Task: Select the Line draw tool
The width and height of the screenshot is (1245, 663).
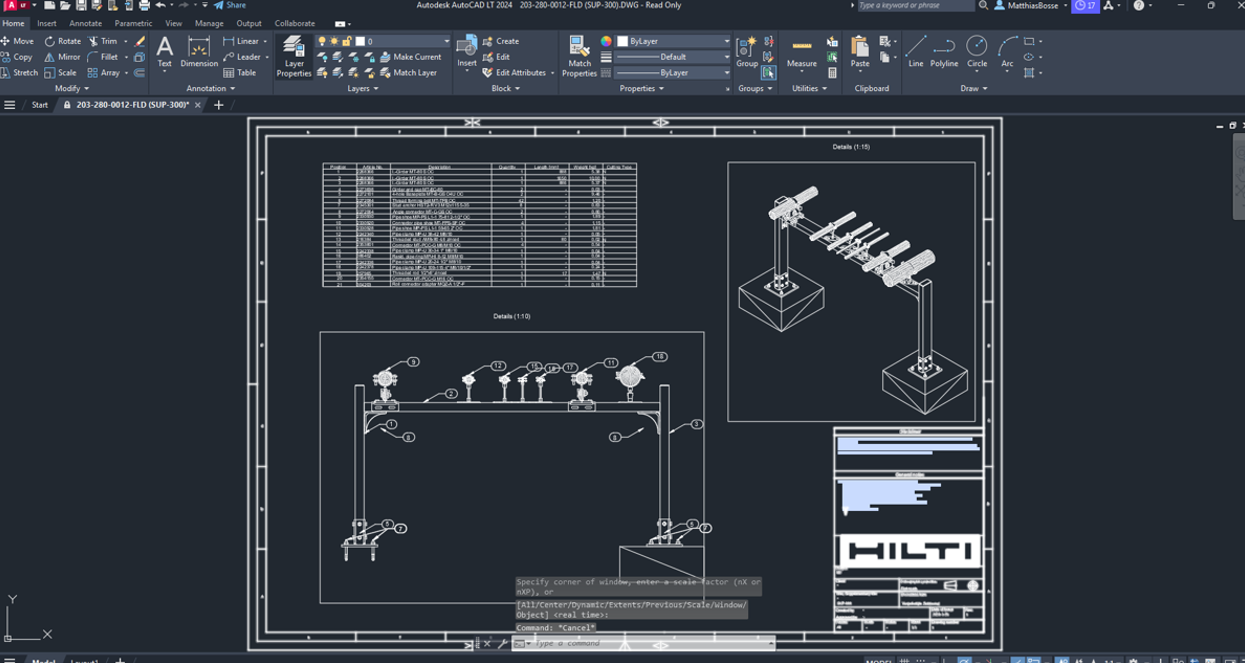Action: pyautogui.click(x=916, y=53)
